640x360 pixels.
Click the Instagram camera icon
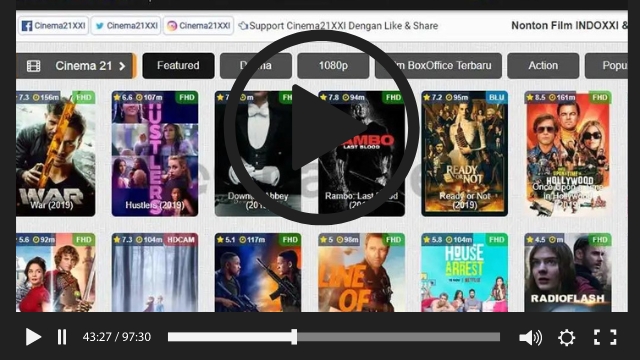point(172,26)
